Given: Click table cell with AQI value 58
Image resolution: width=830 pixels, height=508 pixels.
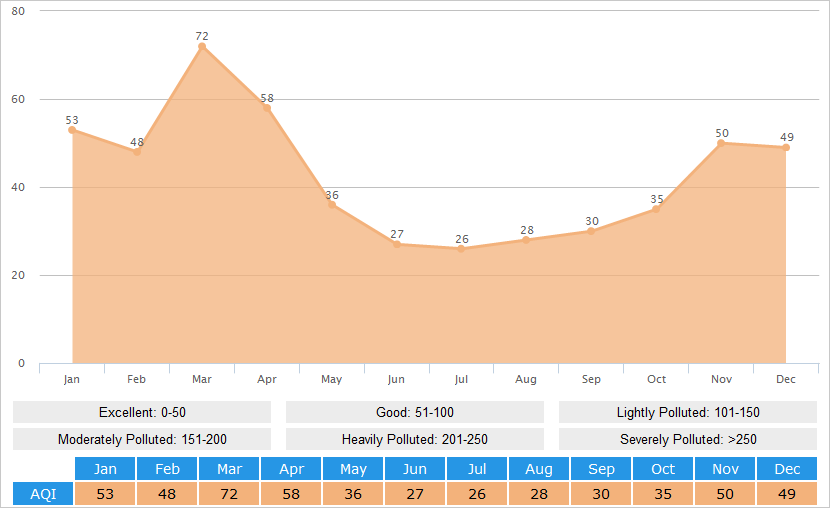Looking at the screenshot, I should click(291, 494).
